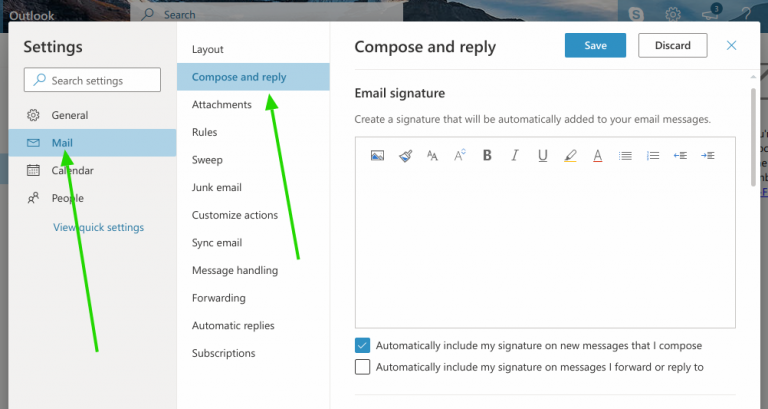
Task: Open the highlight color tool
Action: pyautogui.click(x=570, y=156)
